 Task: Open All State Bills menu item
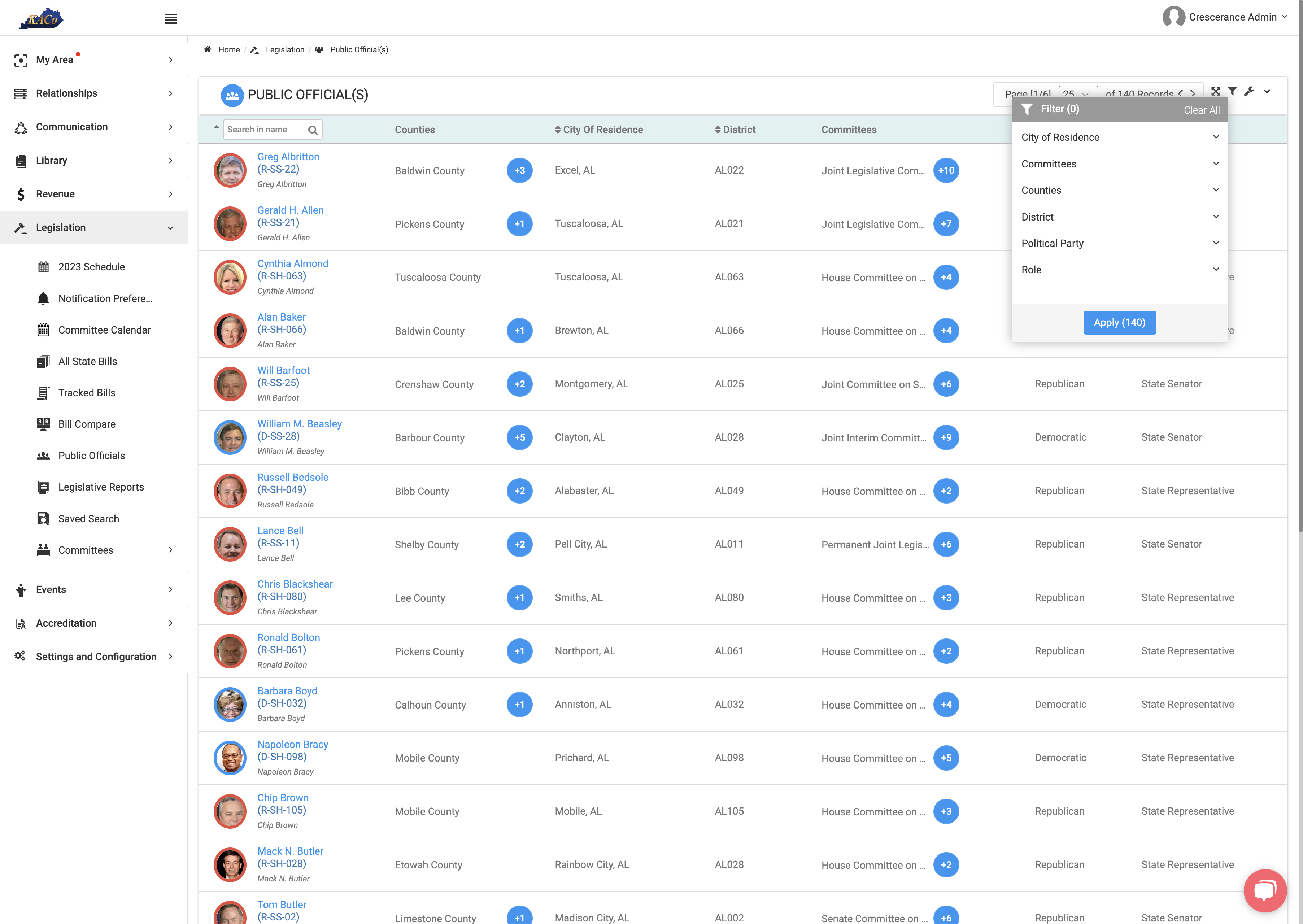coord(88,361)
